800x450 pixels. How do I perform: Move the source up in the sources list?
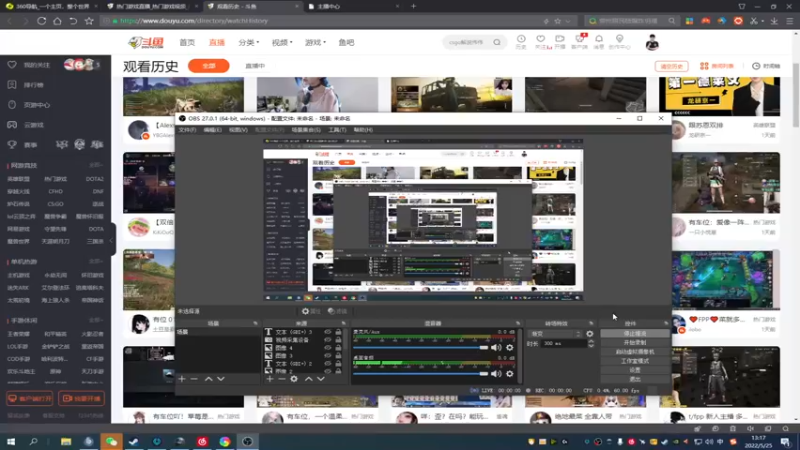308,379
